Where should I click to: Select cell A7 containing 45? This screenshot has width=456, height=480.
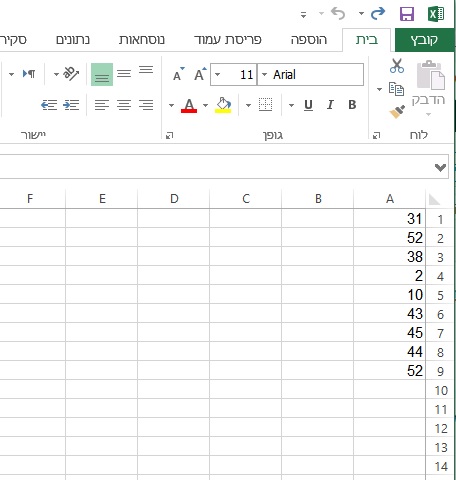click(x=390, y=333)
